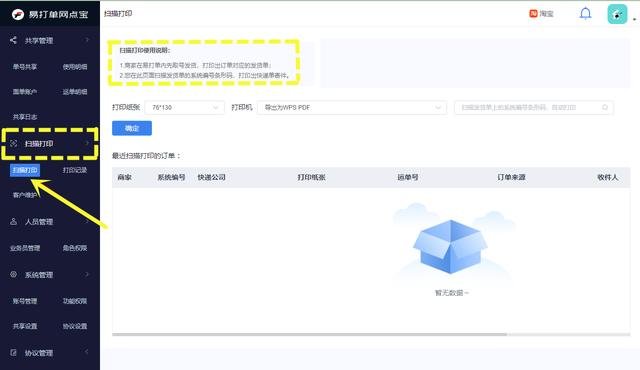Viewport: 640px width, 370px height.
Task: Click the gear icon beside 系统管理
Action: click(13, 274)
